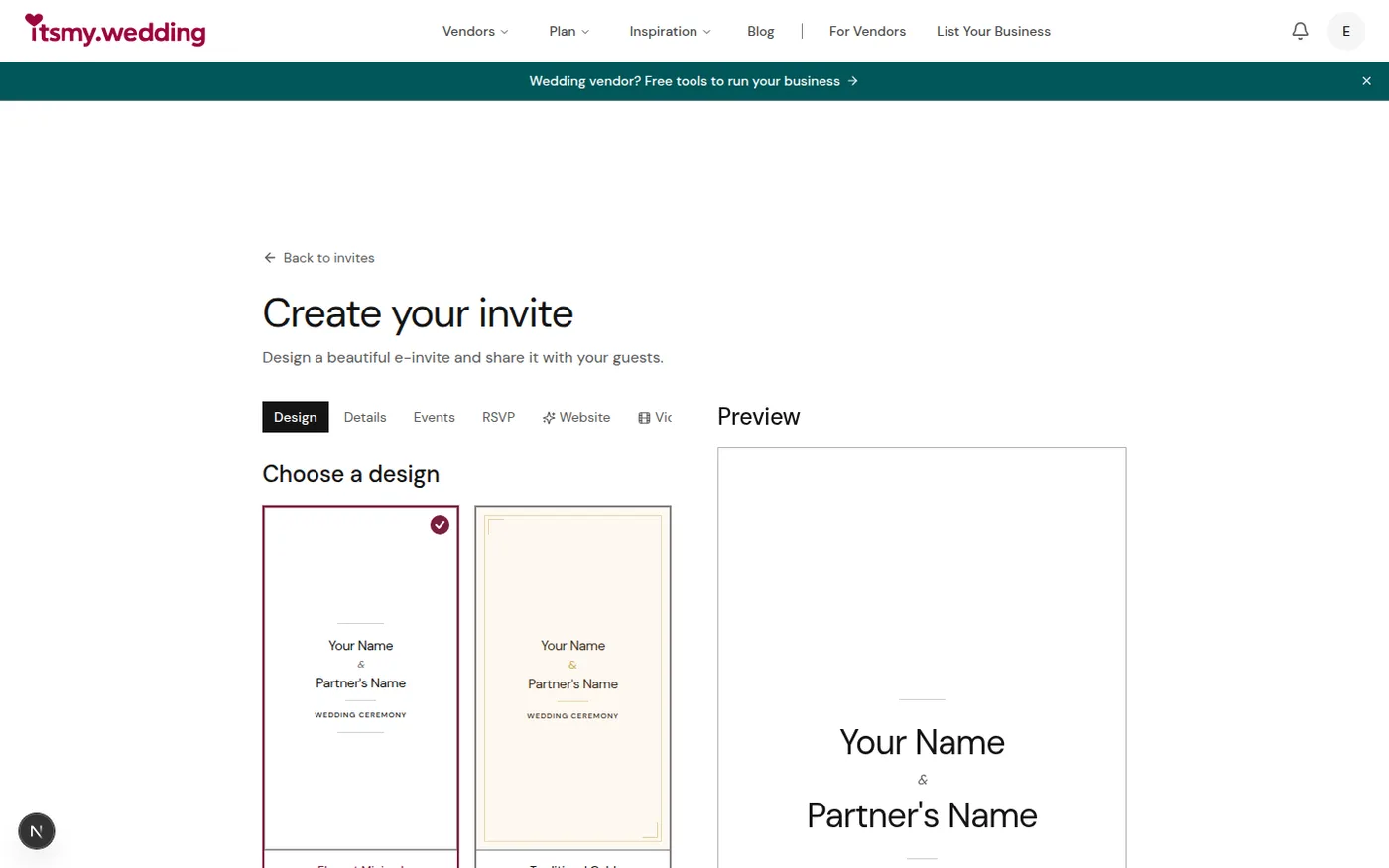Open the account avatar menu
1389x868 pixels.
point(1345,31)
